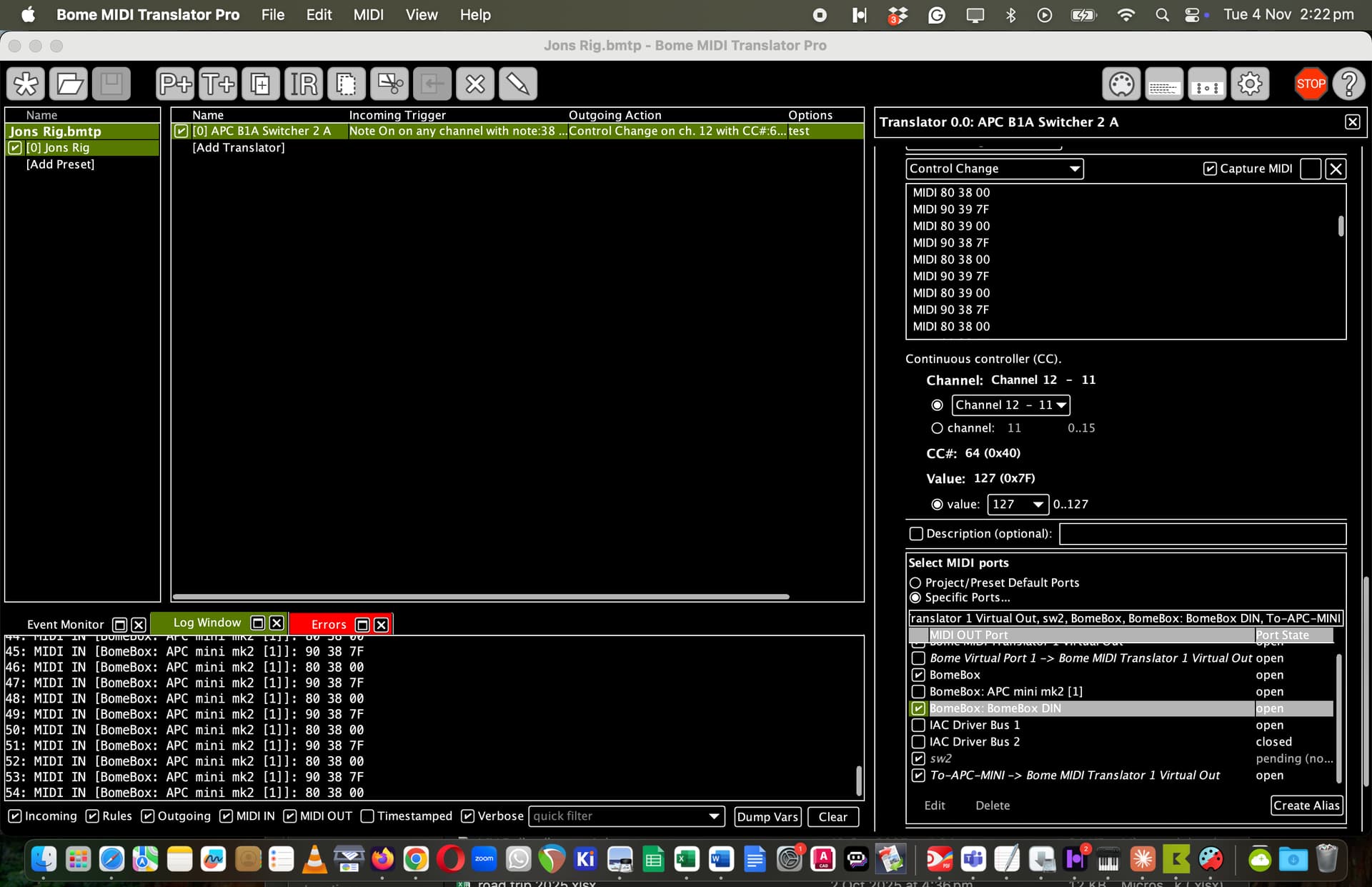Click the open project folder icon

[69, 84]
